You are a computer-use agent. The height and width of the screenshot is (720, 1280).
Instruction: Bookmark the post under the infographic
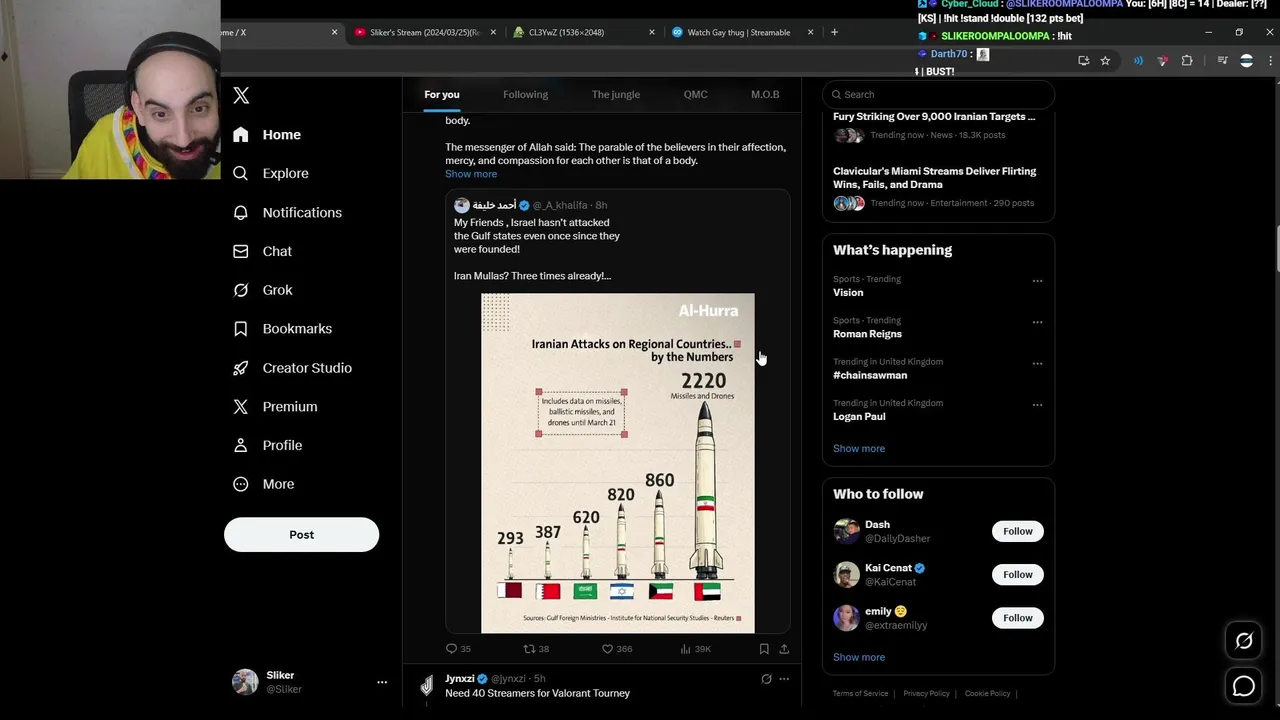[764, 649]
